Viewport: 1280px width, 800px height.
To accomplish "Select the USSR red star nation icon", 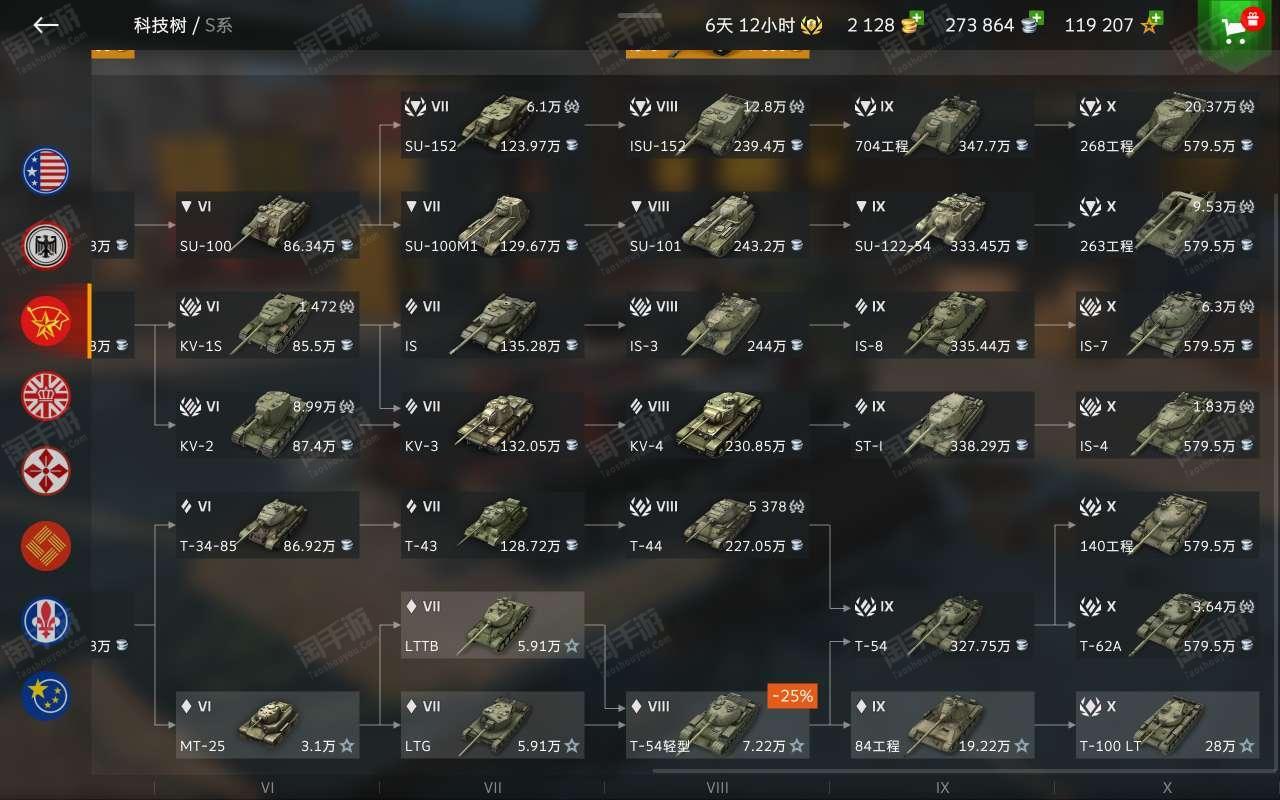I will click(46, 321).
